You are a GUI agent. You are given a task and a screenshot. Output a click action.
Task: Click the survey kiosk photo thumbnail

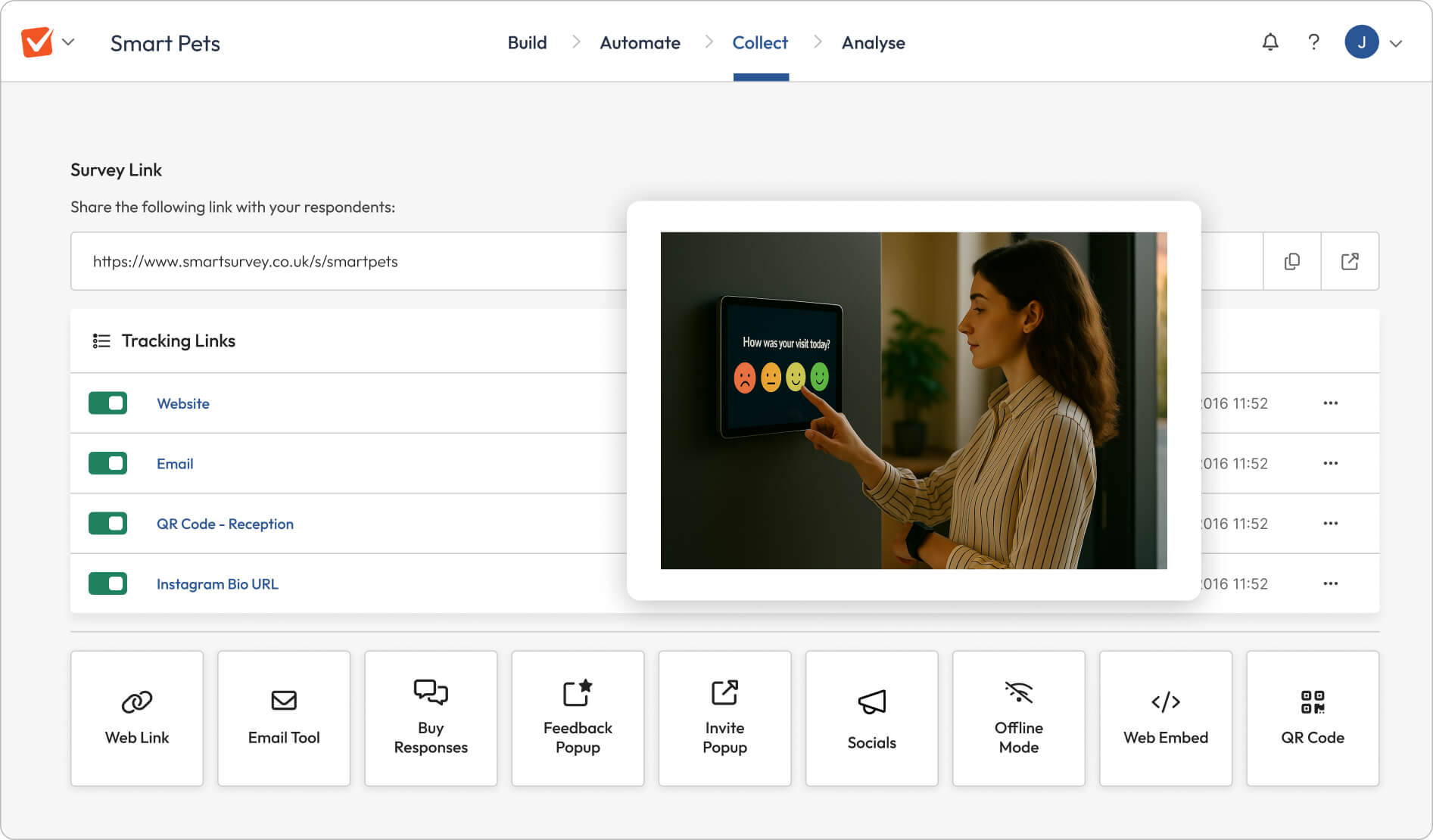913,400
